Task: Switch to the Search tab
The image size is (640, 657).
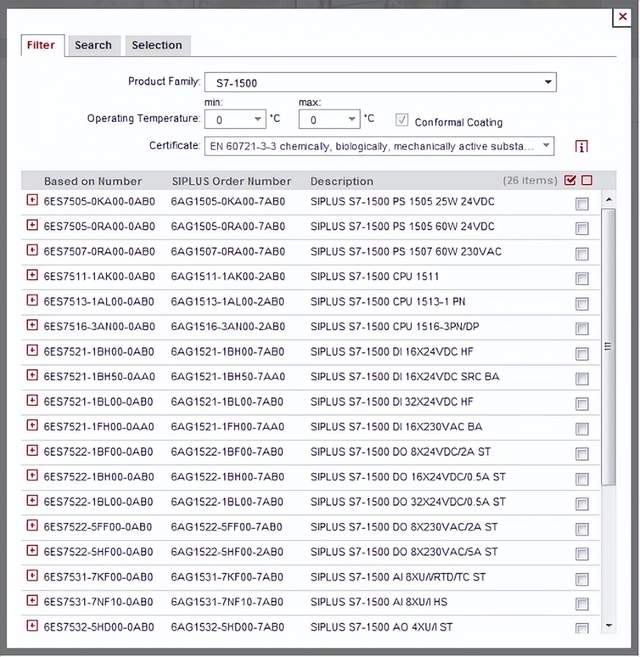Action: (x=93, y=45)
